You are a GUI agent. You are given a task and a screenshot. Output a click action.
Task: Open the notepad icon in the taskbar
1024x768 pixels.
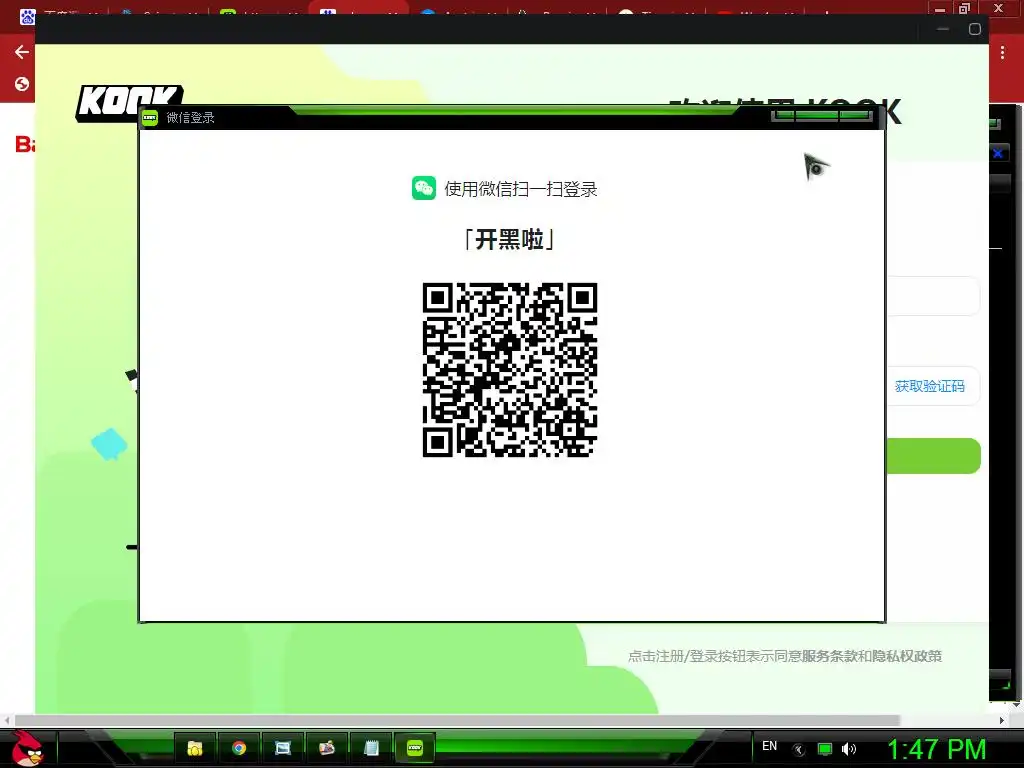click(371, 748)
